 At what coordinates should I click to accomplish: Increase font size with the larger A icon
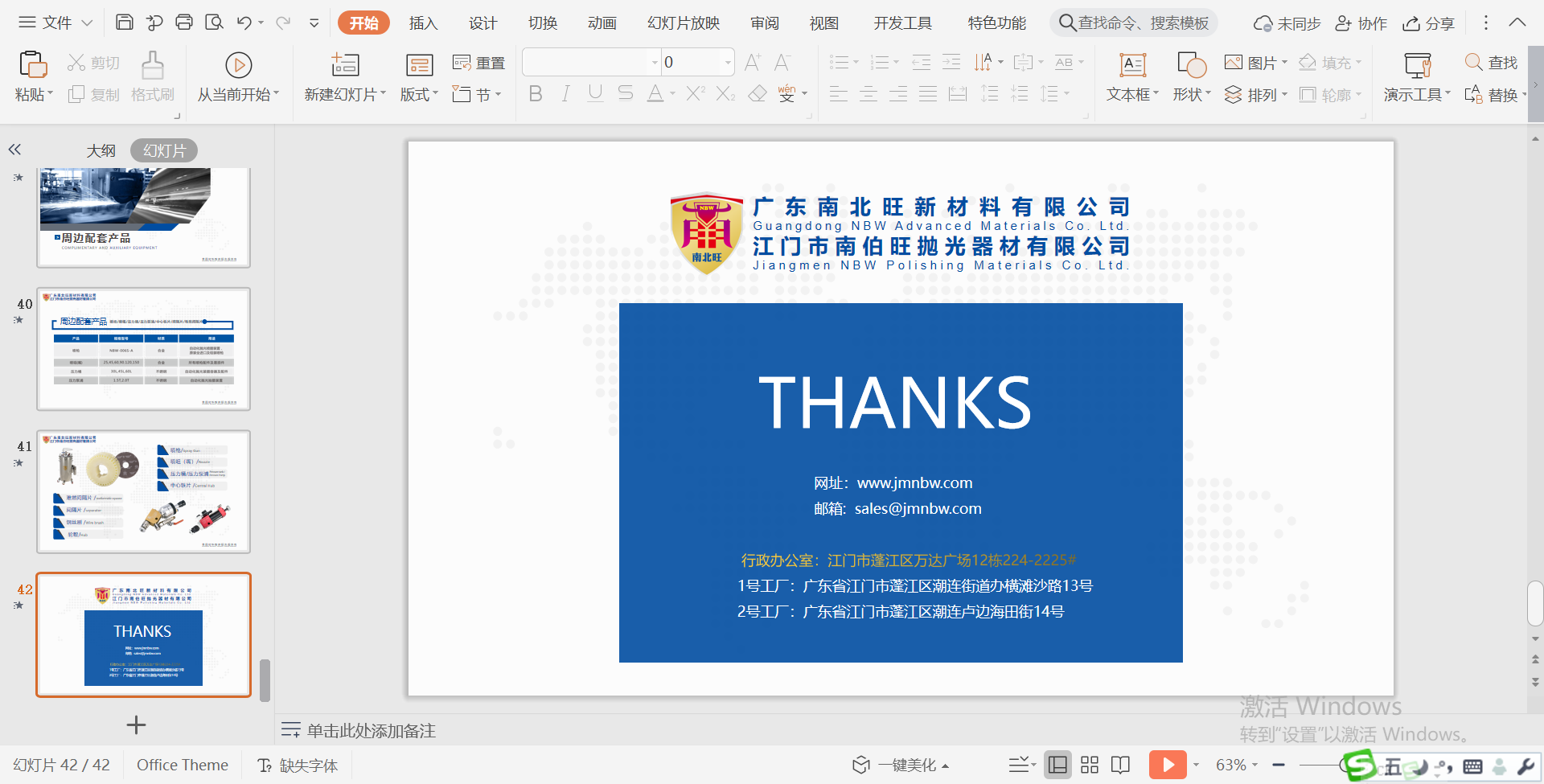coord(753,62)
